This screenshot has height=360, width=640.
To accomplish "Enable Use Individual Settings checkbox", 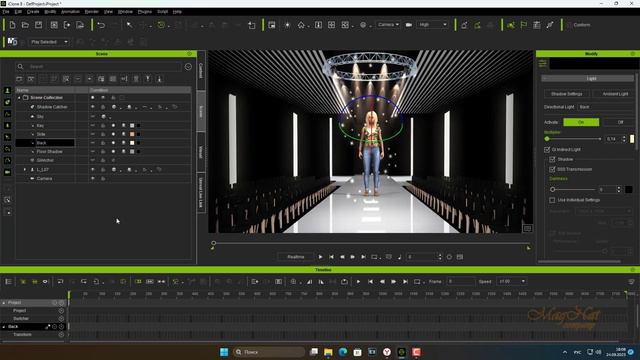I will coord(552,200).
